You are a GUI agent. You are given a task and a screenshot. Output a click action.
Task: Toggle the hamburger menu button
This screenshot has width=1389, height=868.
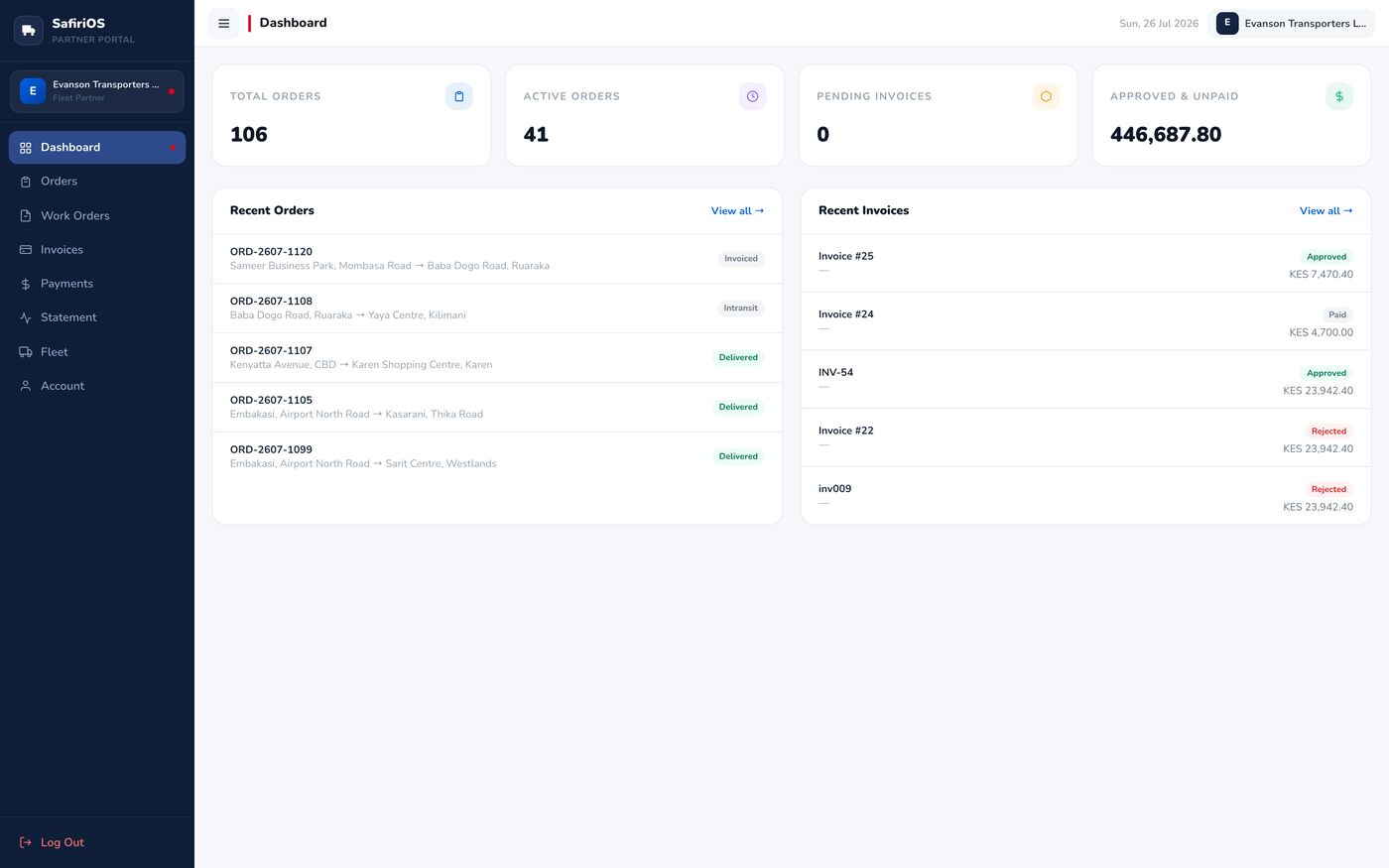(x=224, y=23)
